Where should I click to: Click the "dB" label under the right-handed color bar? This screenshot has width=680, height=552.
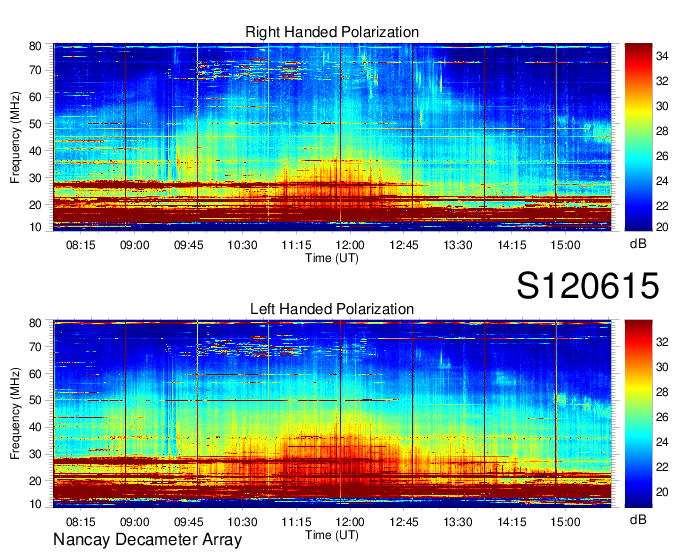(x=638, y=244)
